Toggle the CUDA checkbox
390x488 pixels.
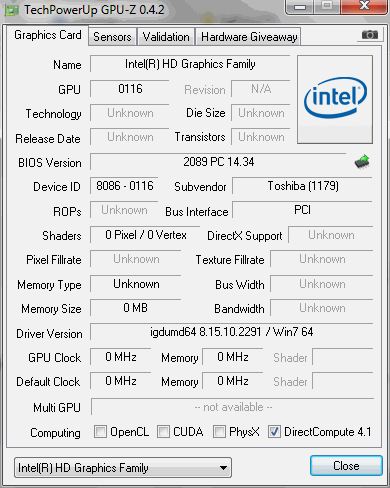tap(163, 431)
